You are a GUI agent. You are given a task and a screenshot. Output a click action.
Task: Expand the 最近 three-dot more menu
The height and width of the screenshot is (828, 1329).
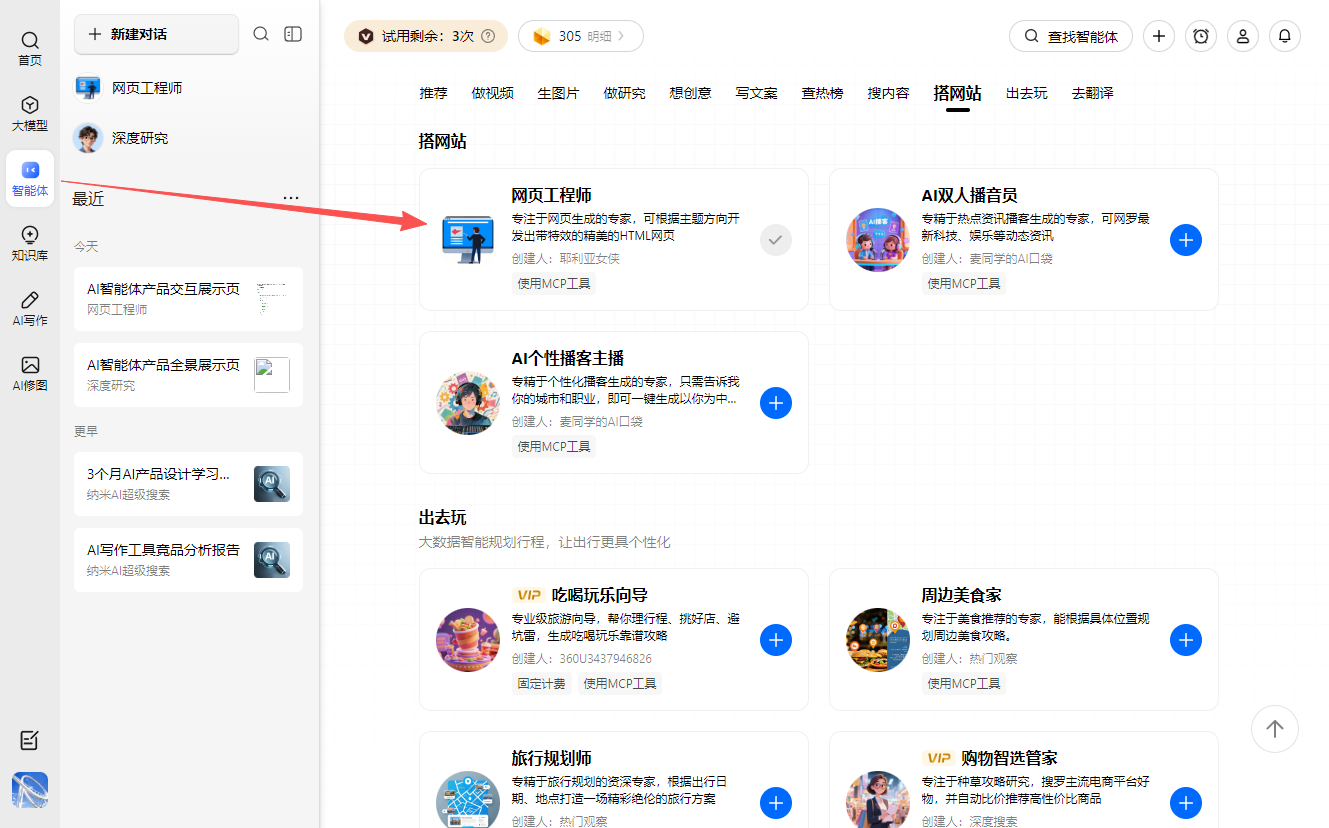pos(291,198)
